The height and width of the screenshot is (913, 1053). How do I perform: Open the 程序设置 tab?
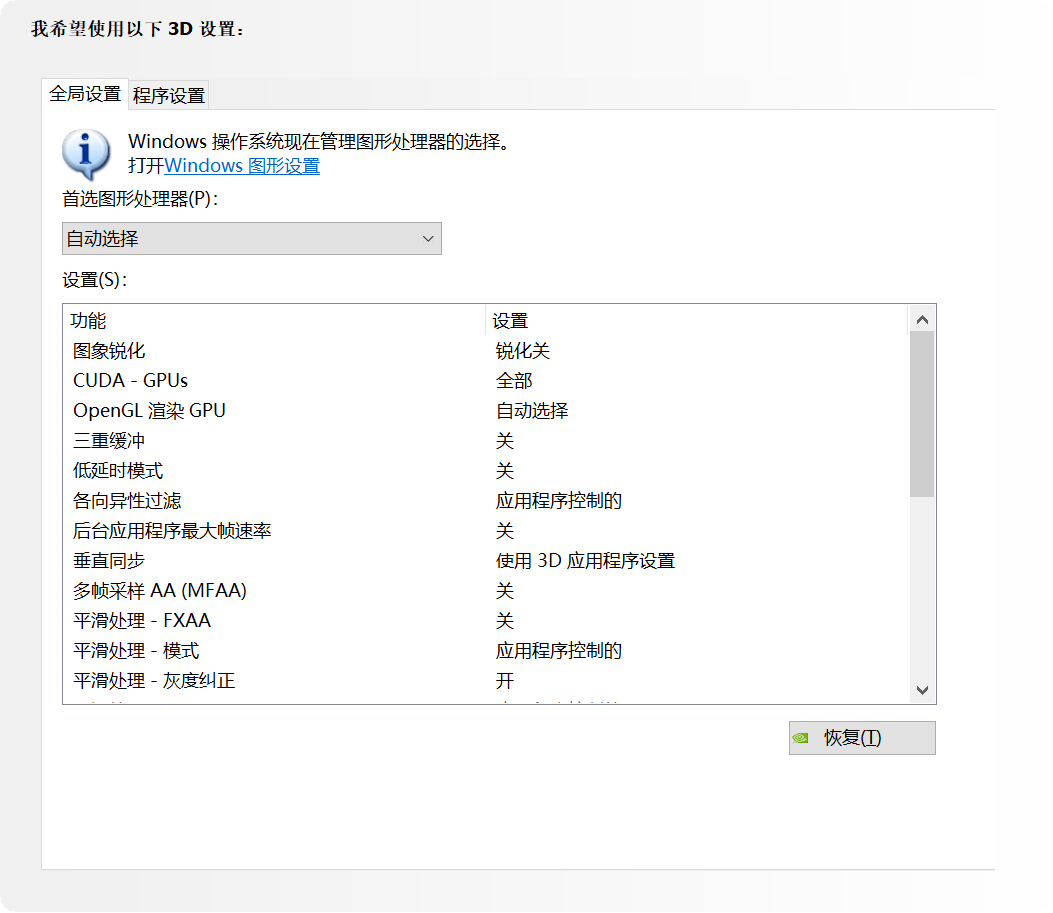pos(169,95)
